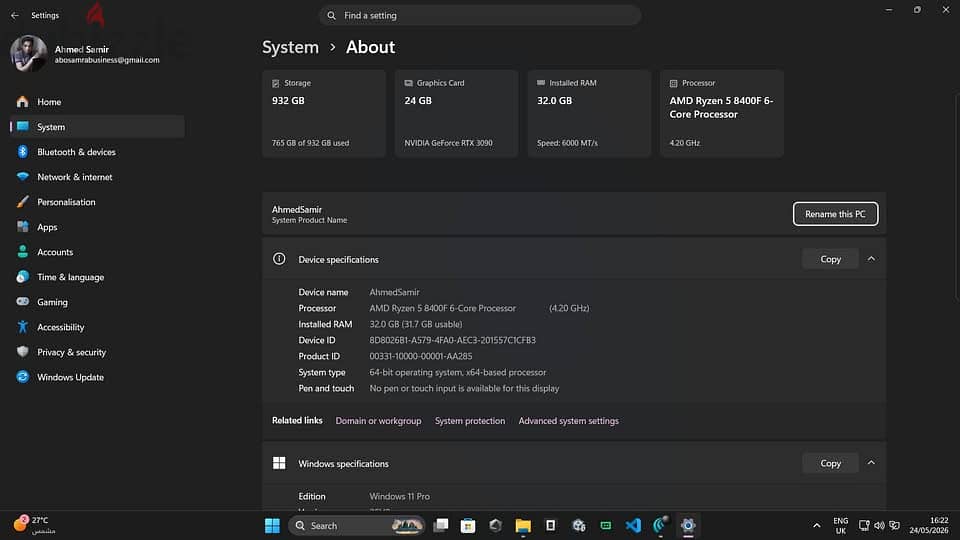The width and height of the screenshot is (960, 540).
Task: Click the volume speaker tray icon
Action: 879,525
